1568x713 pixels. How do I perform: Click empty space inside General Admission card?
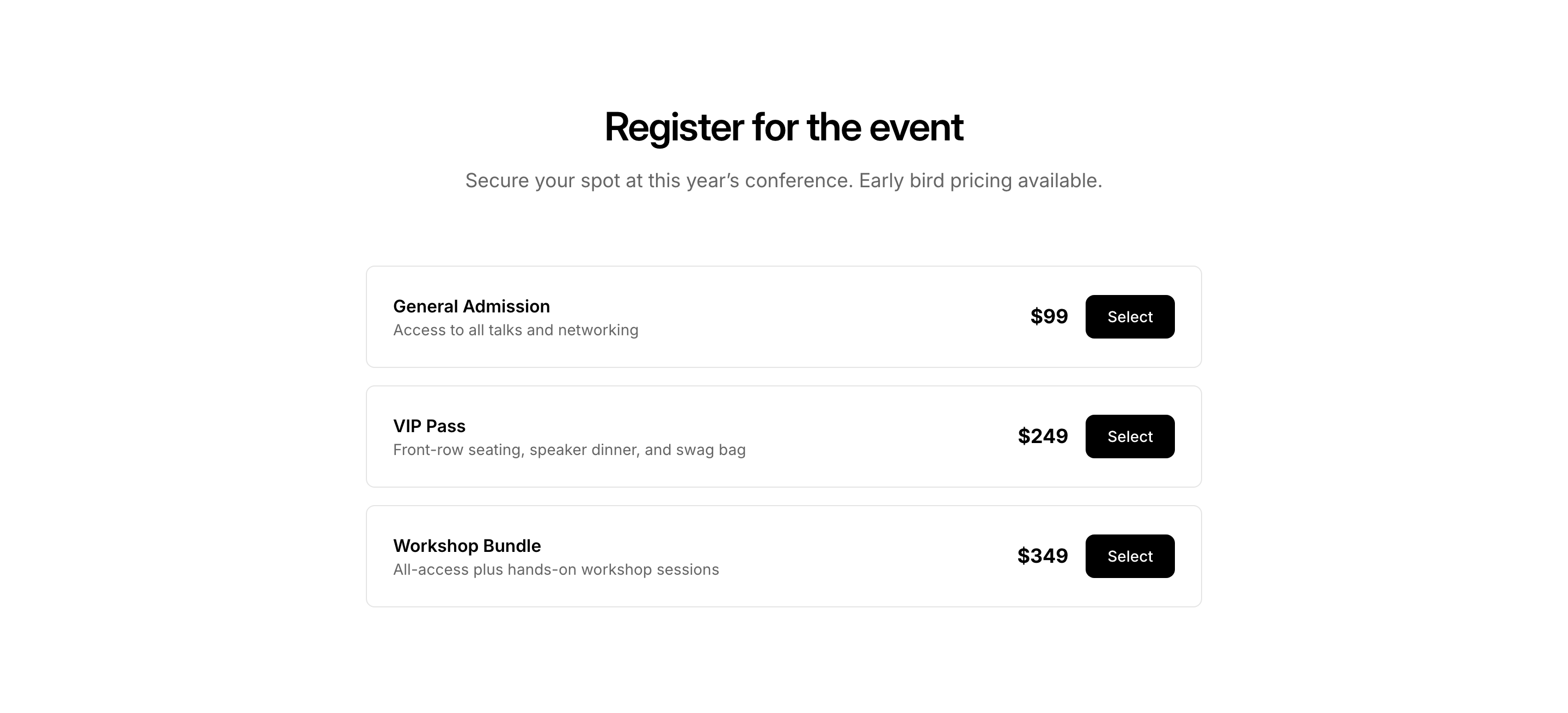(x=822, y=317)
